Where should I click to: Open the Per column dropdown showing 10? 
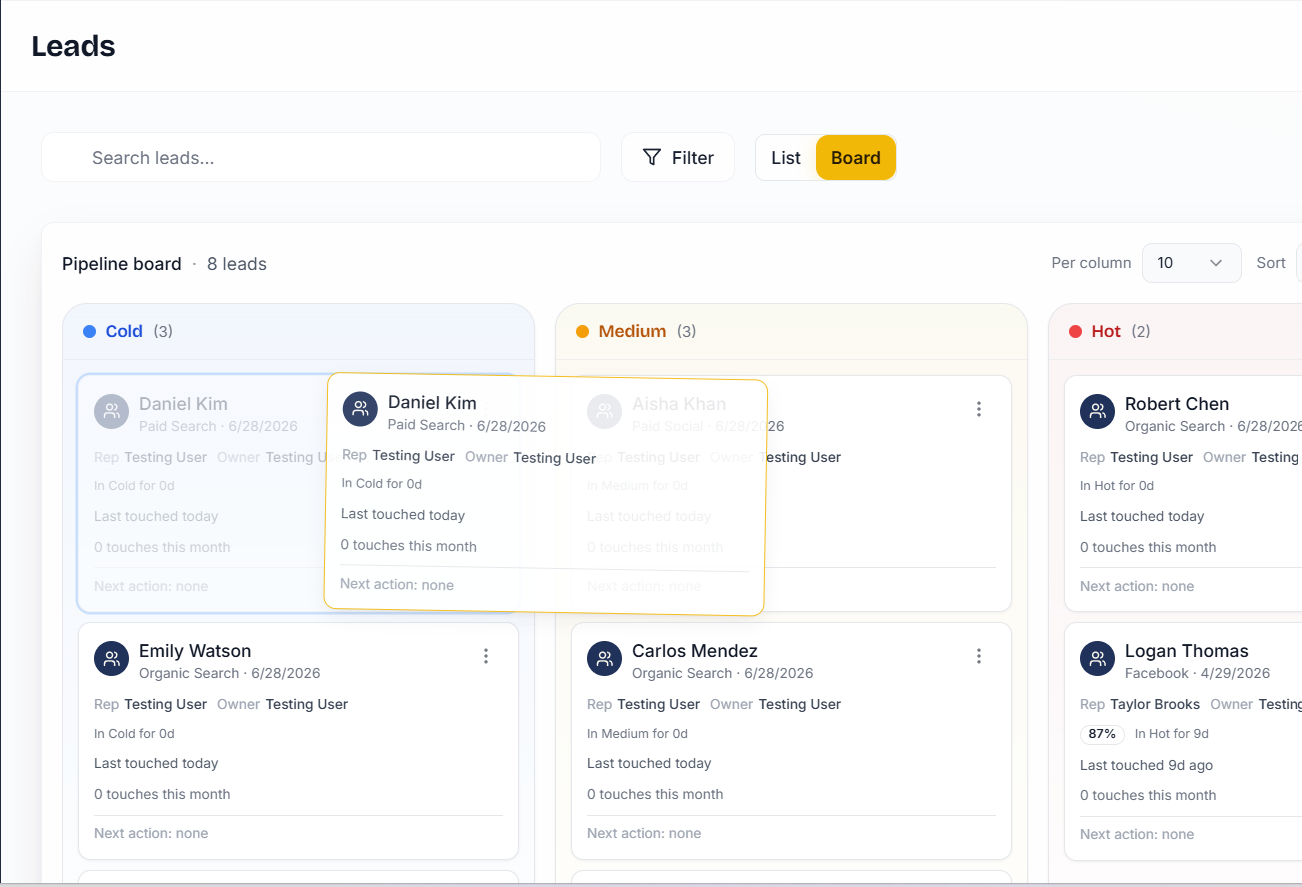click(x=1191, y=263)
